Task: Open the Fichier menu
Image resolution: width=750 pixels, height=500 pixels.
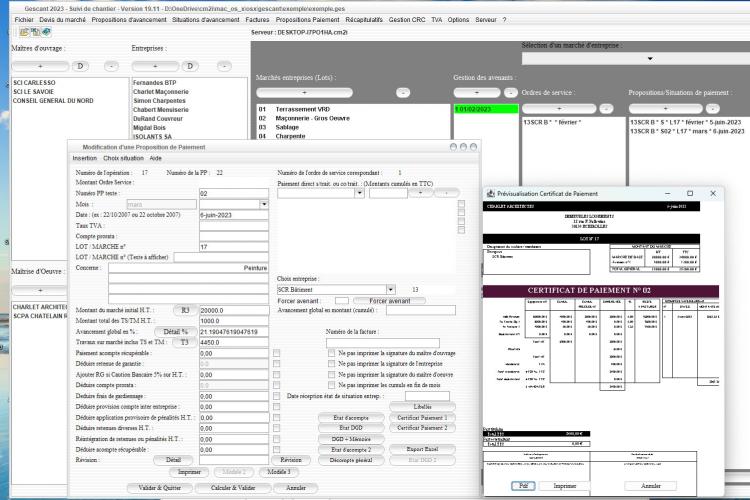Action: pyautogui.click(x=24, y=20)
